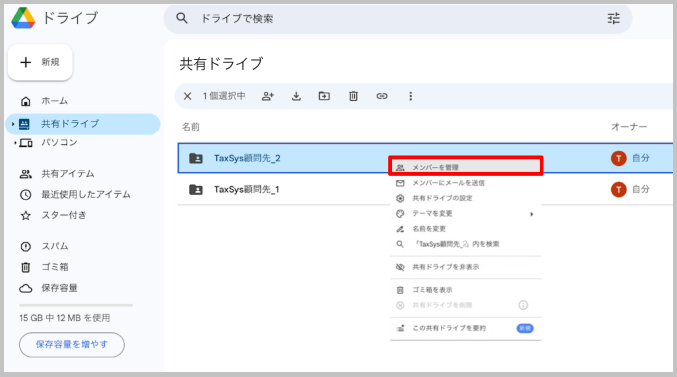
Task: Select the TaxSys顧問先_1 shared drive row
Action: coord(425,189)
